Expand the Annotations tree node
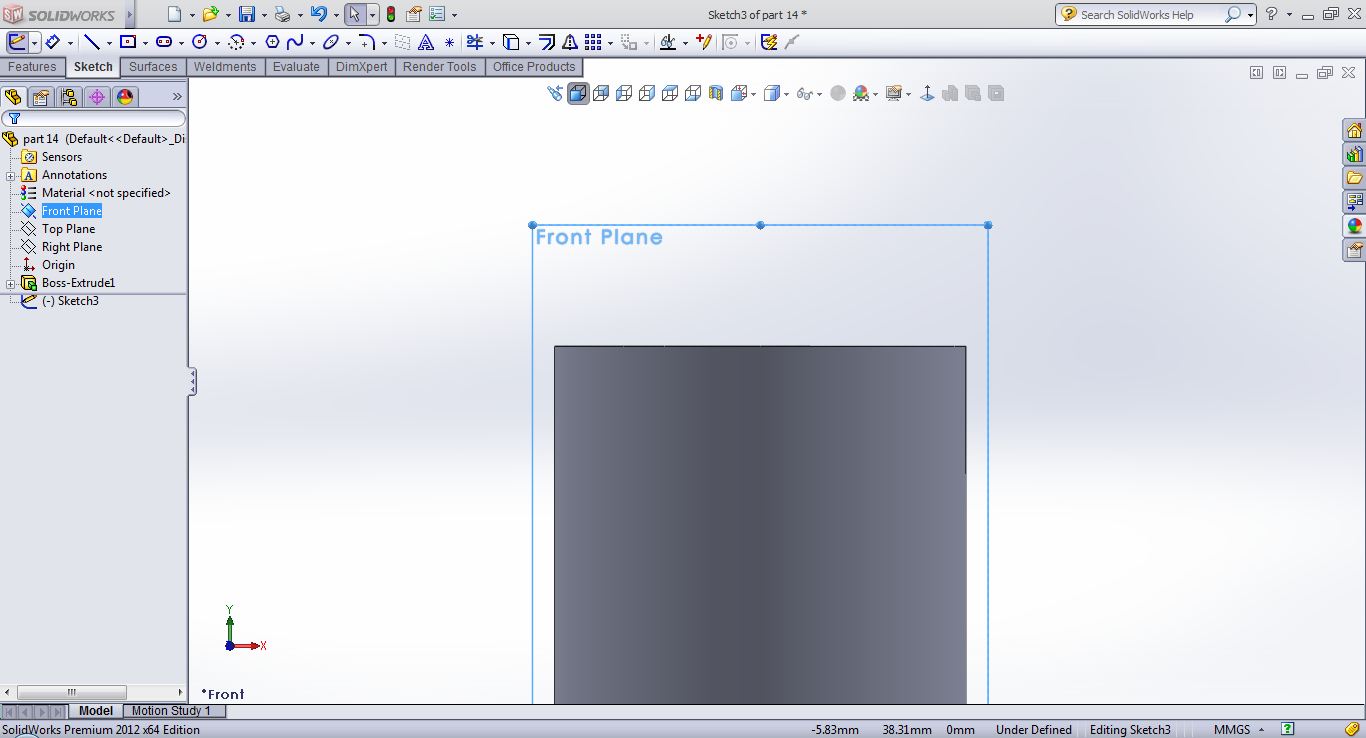The image size is (1366, 738). click(x=11, y=176)
